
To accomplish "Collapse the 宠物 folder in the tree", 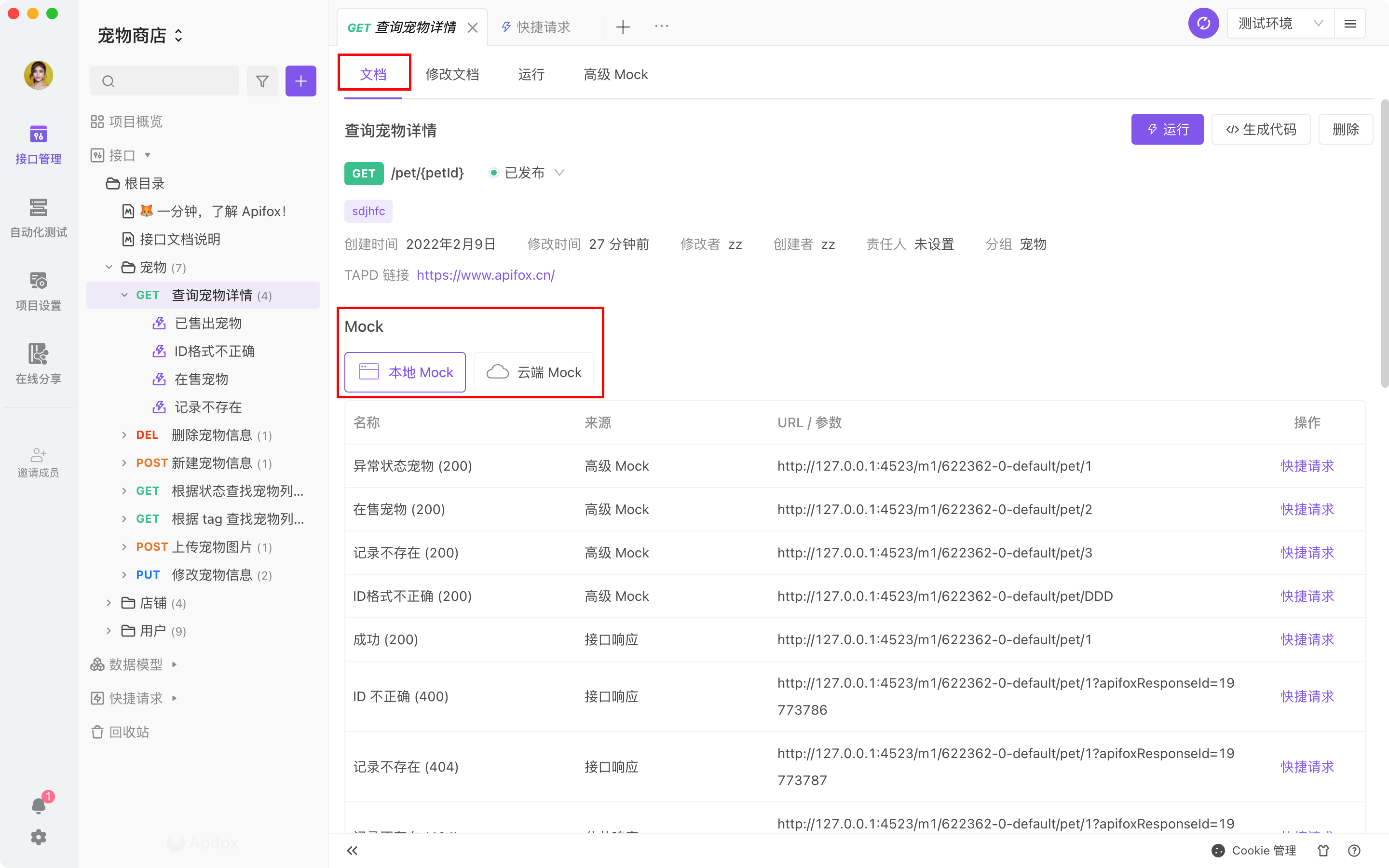I will coord(109,267).
